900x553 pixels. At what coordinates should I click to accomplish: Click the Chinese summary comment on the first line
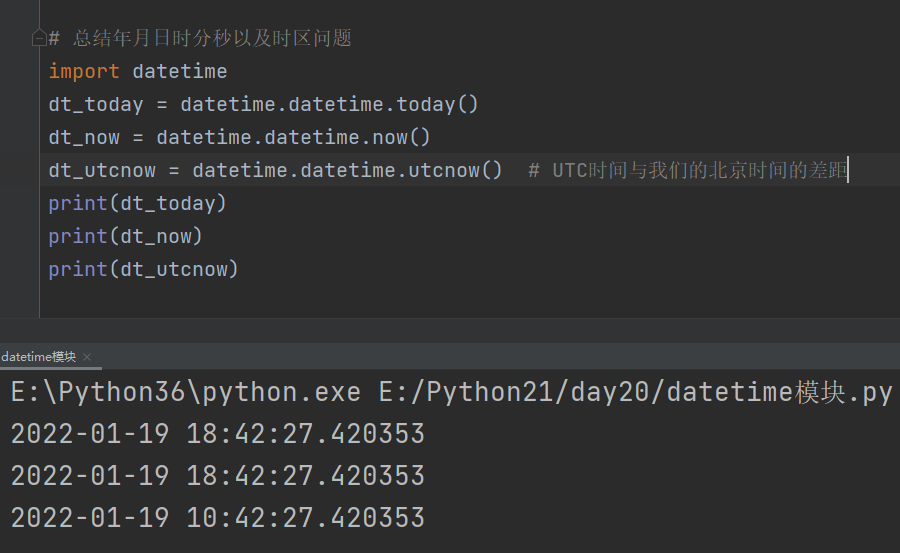[x=210, y=39]
